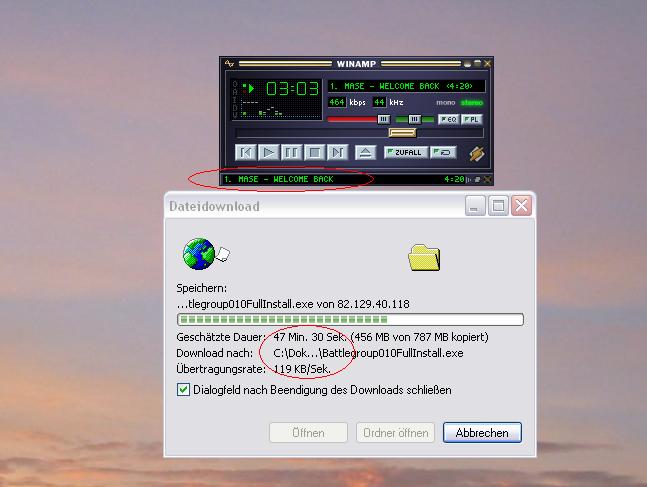The image size is (647, 487).
Task: Pause playback in Winamp
Action: click(x=292, y=153)
